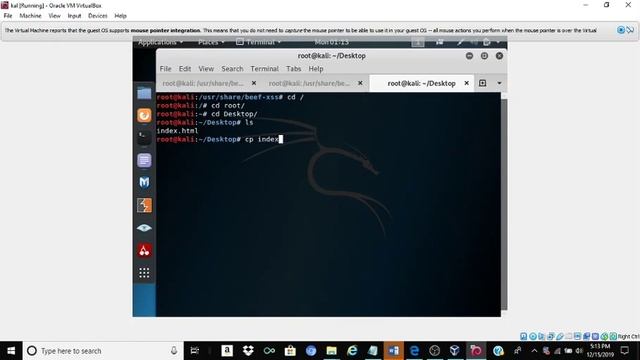Click the second icon on the notification bar
The height and width of the screenshot is (360, 640).
pos(630,30)
